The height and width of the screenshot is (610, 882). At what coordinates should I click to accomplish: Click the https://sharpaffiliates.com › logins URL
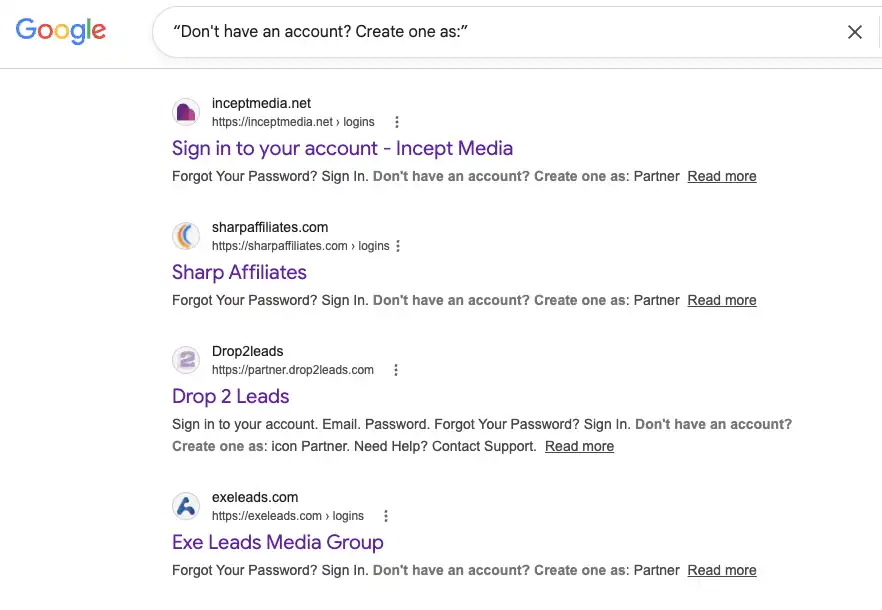point(300,246)
